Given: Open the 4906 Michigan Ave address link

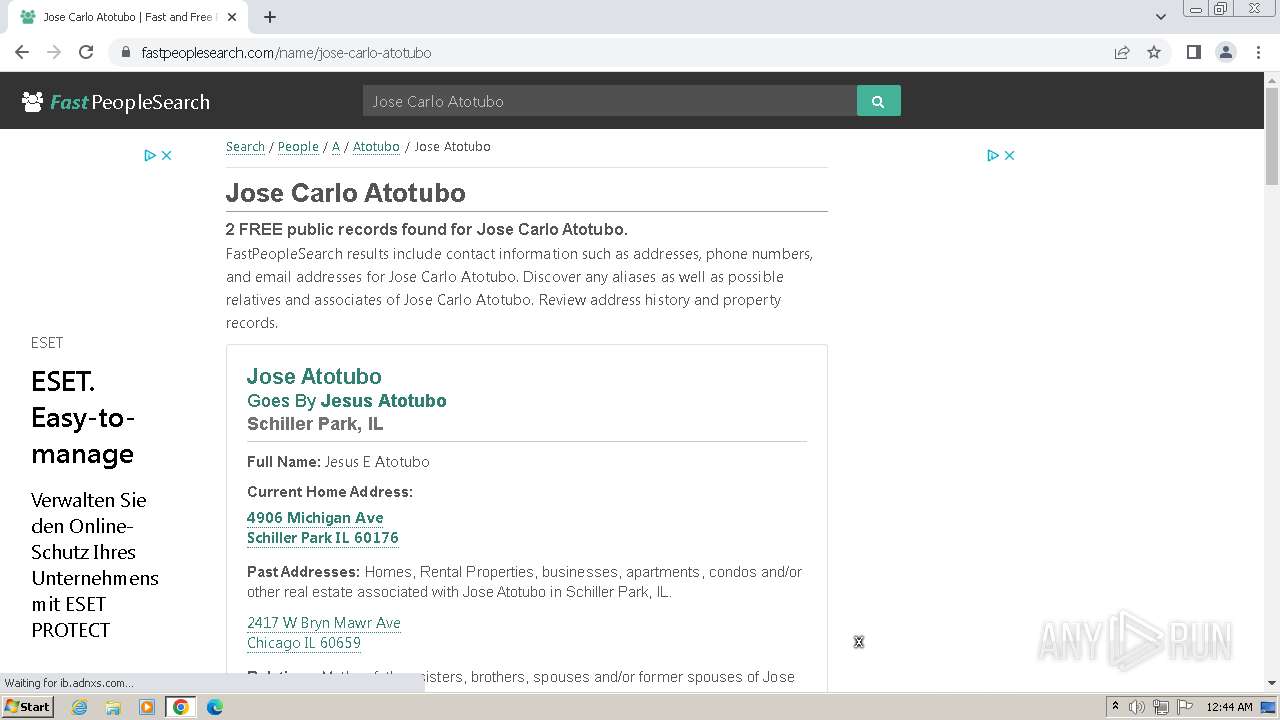Looking at the screenshot, I should pyautogui.click(x=322, y=527).
